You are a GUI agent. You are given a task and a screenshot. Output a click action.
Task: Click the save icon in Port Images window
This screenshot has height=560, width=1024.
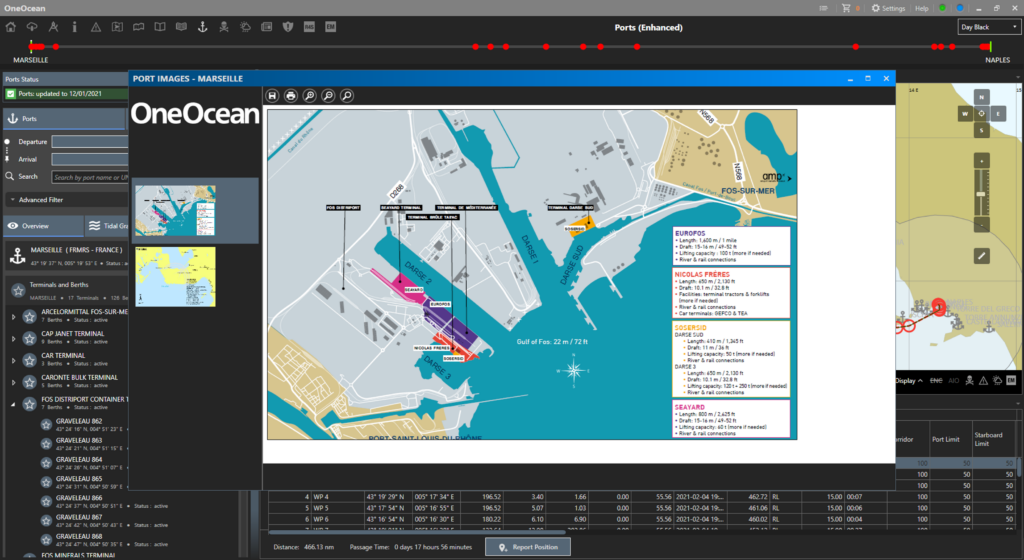(272, 96)
